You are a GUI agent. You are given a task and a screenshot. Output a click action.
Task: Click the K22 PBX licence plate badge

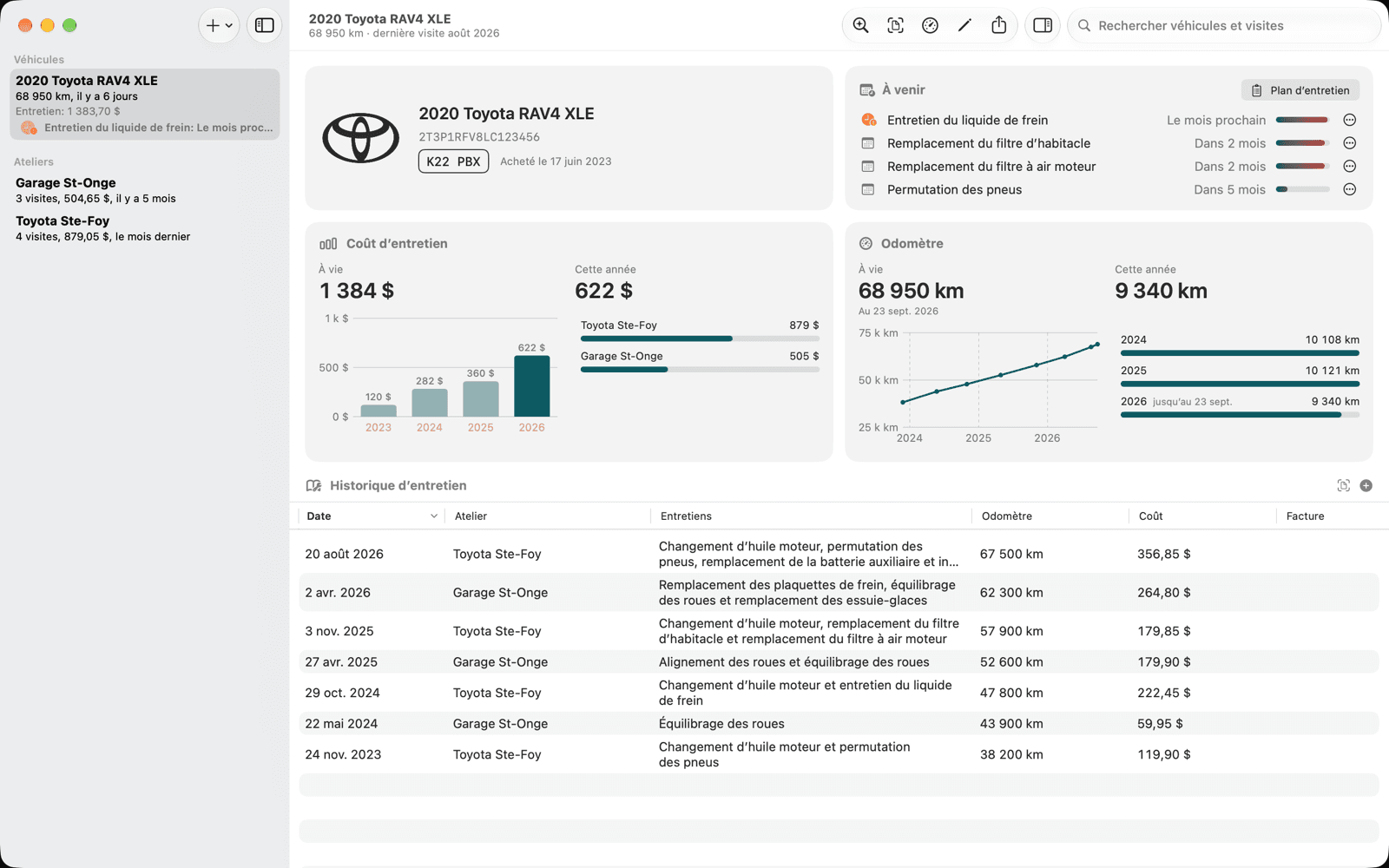point(453,161)
